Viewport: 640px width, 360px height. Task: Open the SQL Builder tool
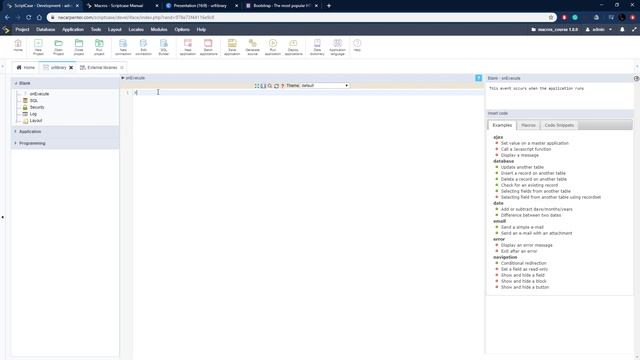click(x=164, y=47)
